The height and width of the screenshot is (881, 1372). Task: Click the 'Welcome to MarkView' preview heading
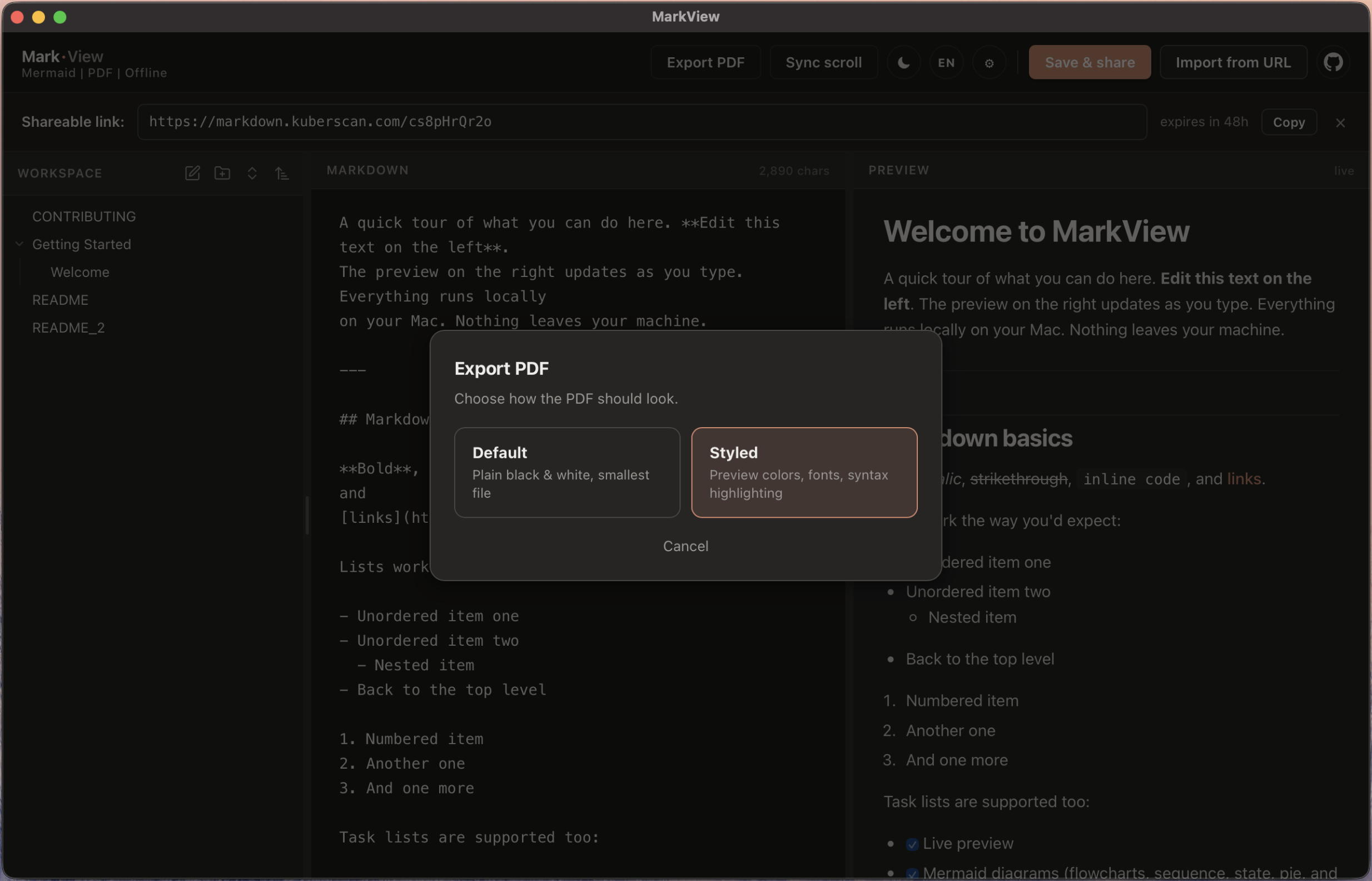tap(1036, 231)
